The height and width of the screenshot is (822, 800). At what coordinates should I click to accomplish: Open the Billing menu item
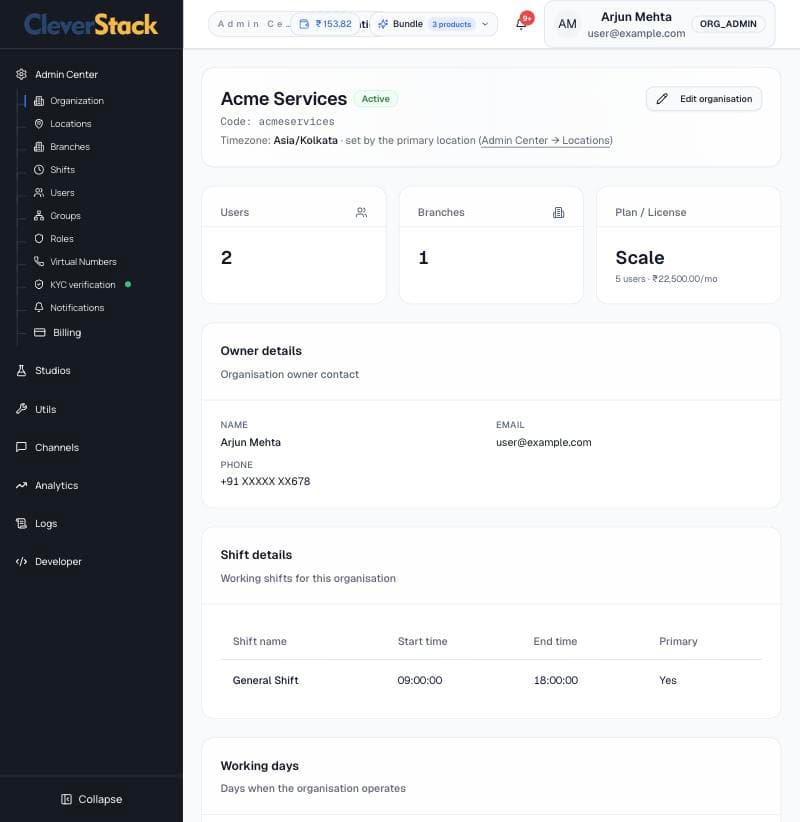[x=67, y=332]
